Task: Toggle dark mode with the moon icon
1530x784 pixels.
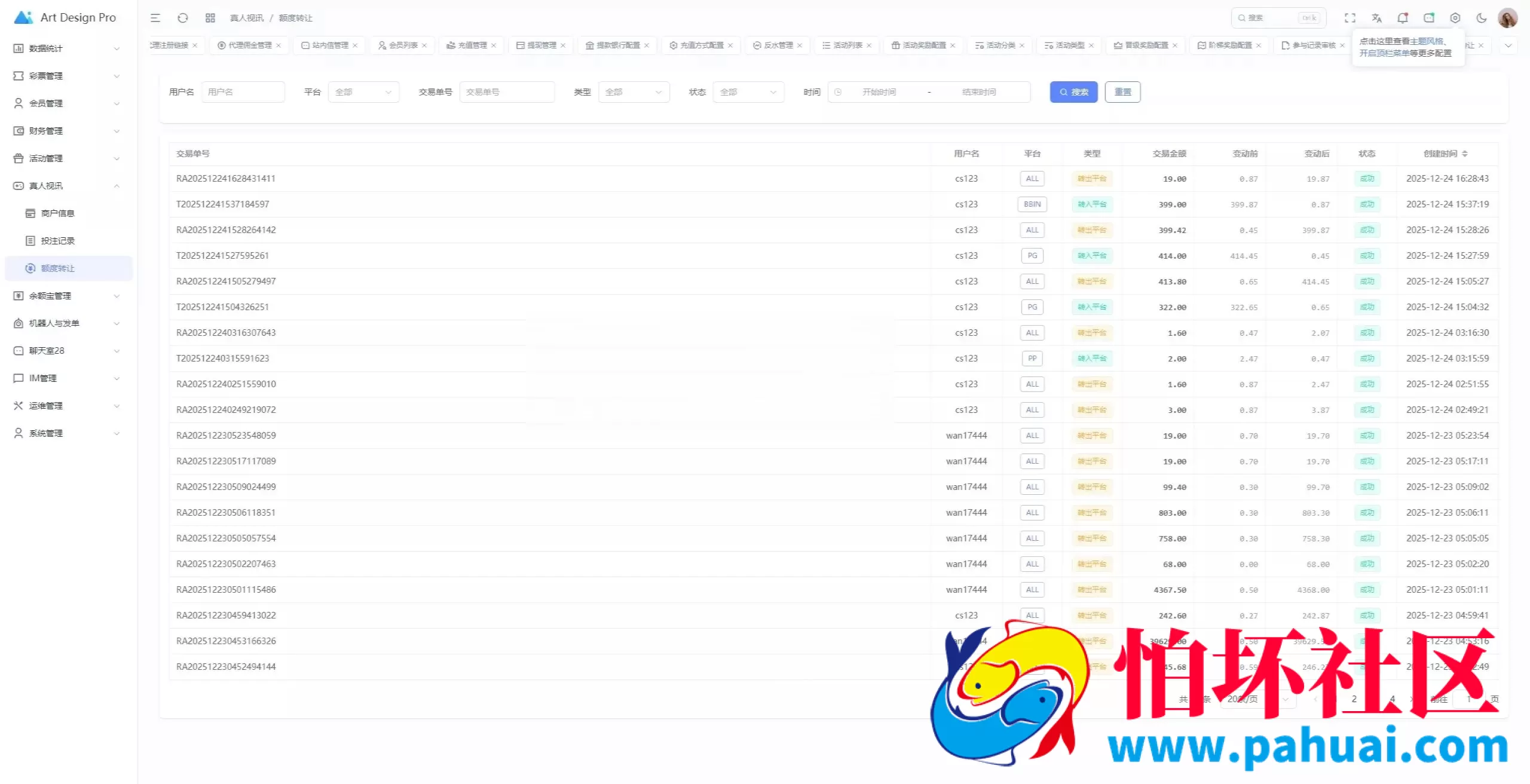Action: click(1482, 18)
